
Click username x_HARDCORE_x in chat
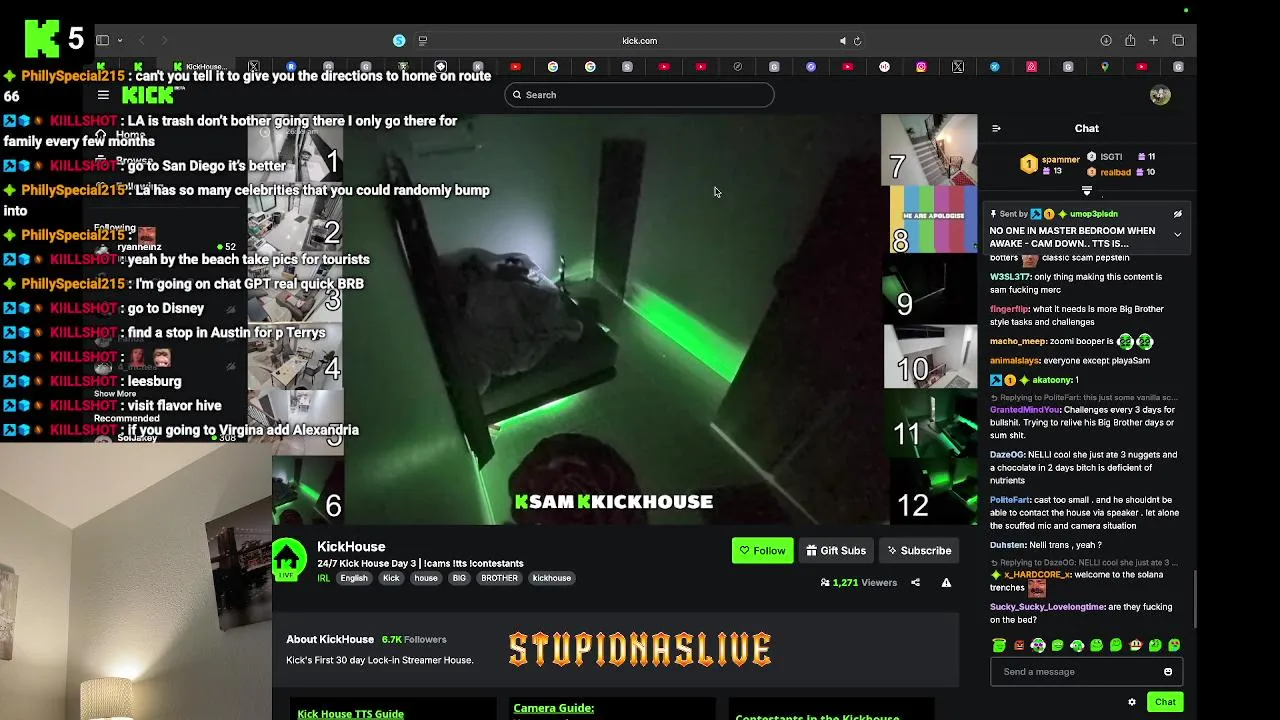coord(1037,575)
